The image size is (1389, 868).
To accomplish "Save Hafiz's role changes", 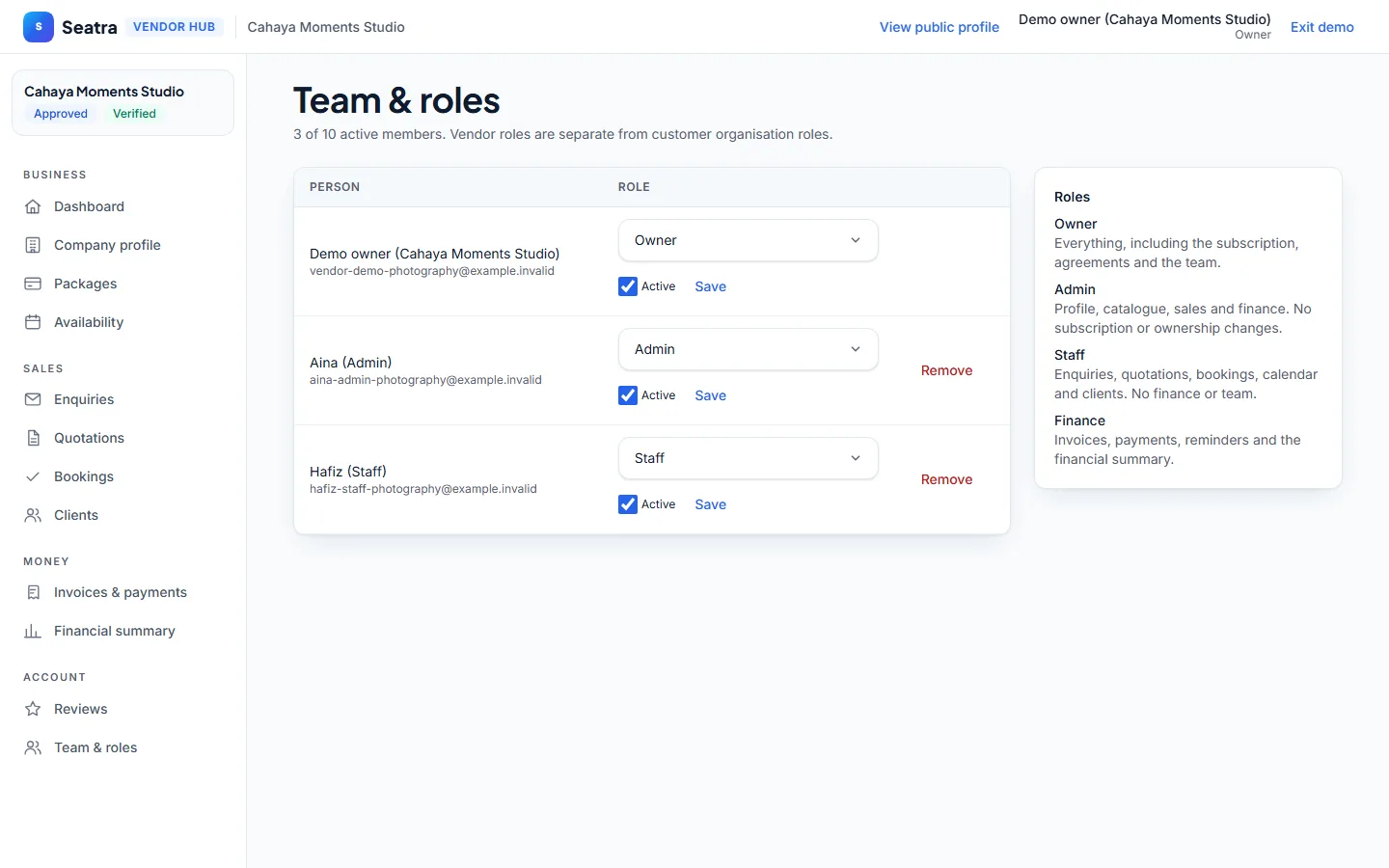I will tap(711, 504).
